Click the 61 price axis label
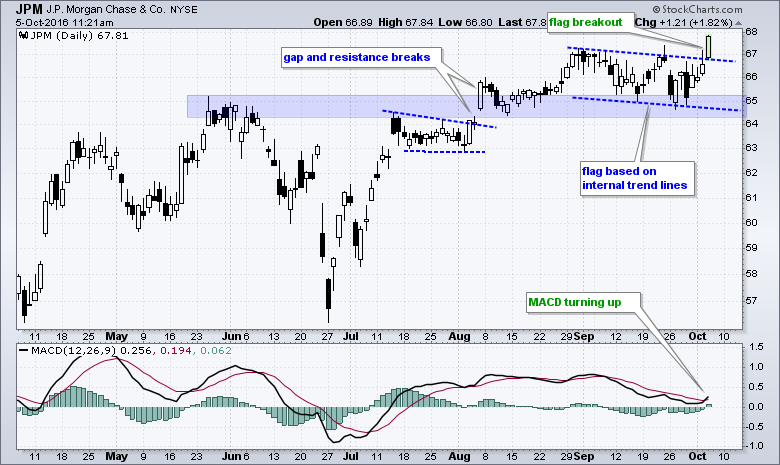Screen dimensions: 780x465 (x=751, y=197)
